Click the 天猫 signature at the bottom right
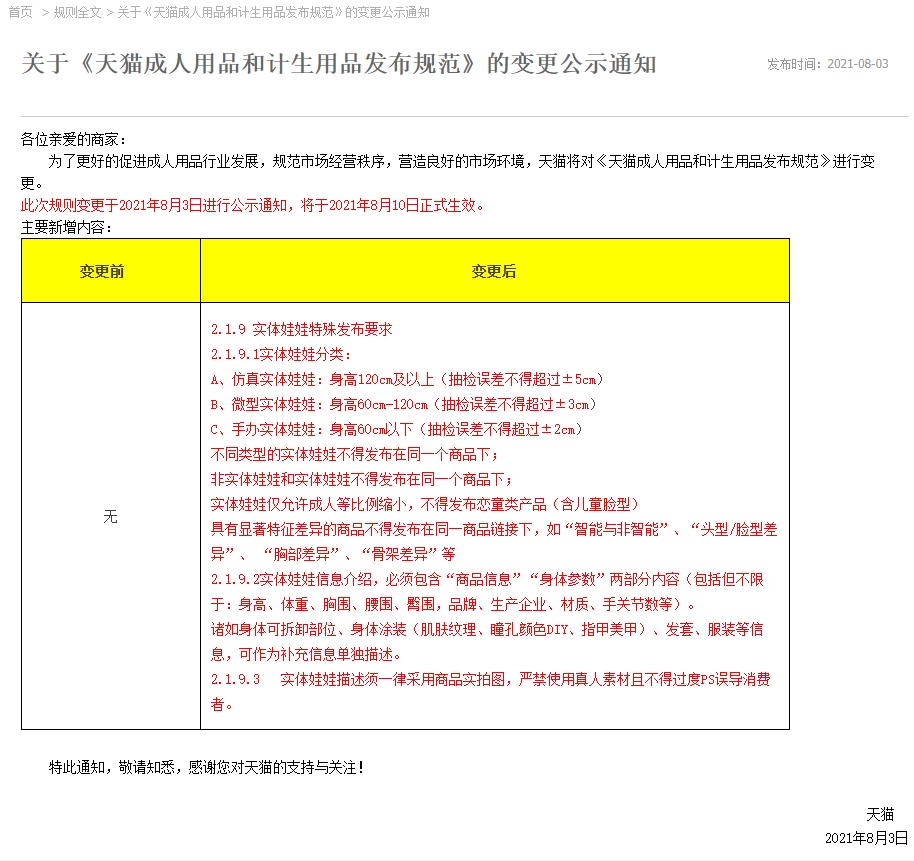The image size is (914, 861). click(x=880, y=814)
